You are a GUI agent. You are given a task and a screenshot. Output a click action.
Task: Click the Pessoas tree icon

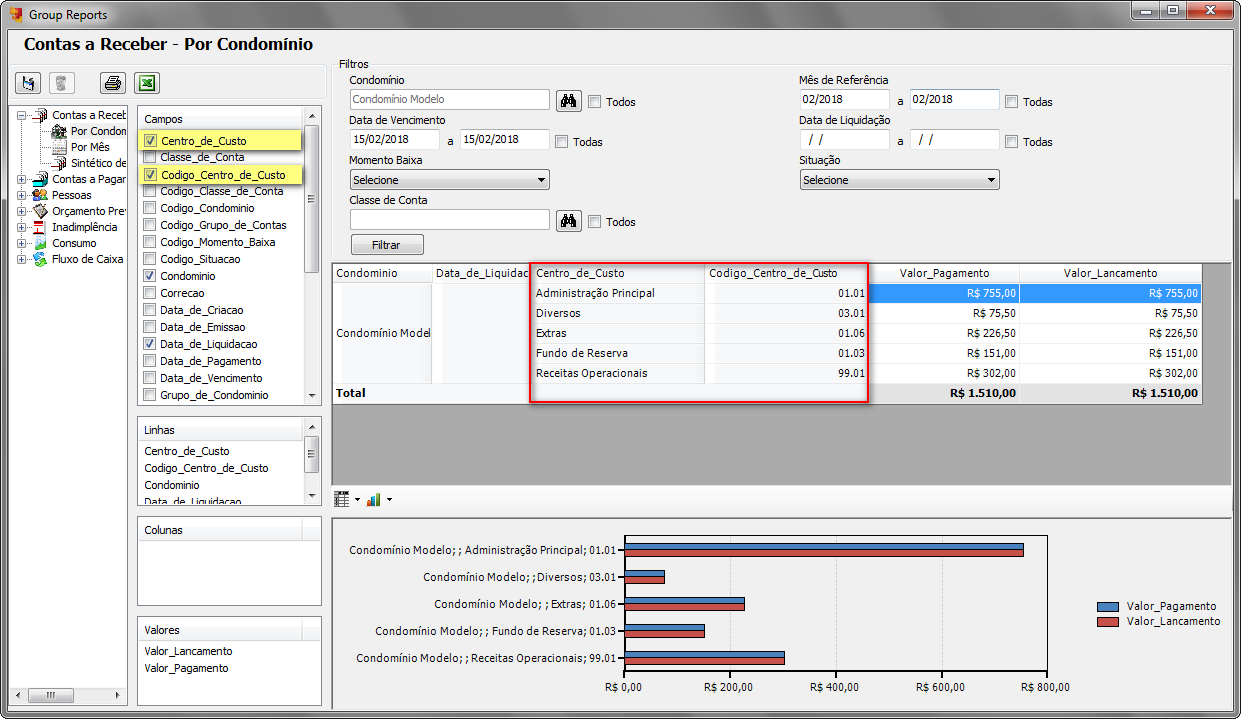point(40,195)
